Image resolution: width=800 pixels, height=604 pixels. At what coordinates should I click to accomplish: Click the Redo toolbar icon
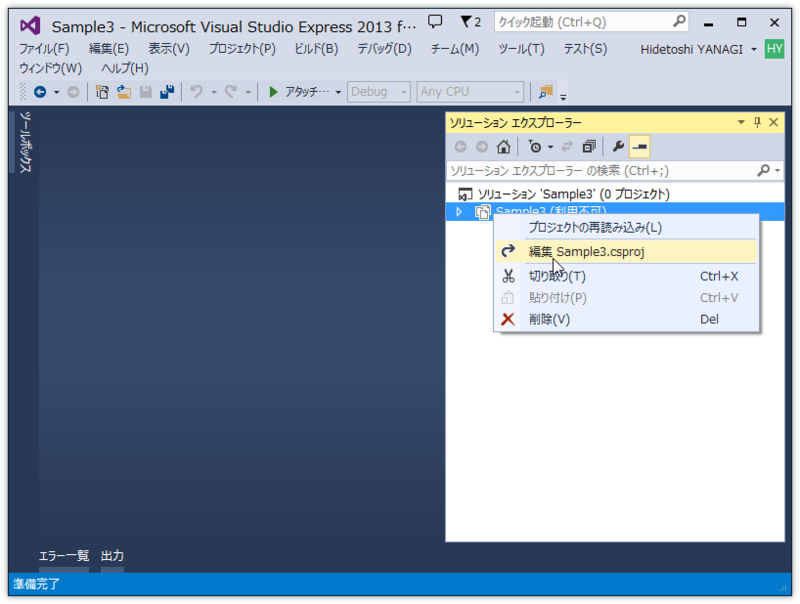click(x=231, y=92)
